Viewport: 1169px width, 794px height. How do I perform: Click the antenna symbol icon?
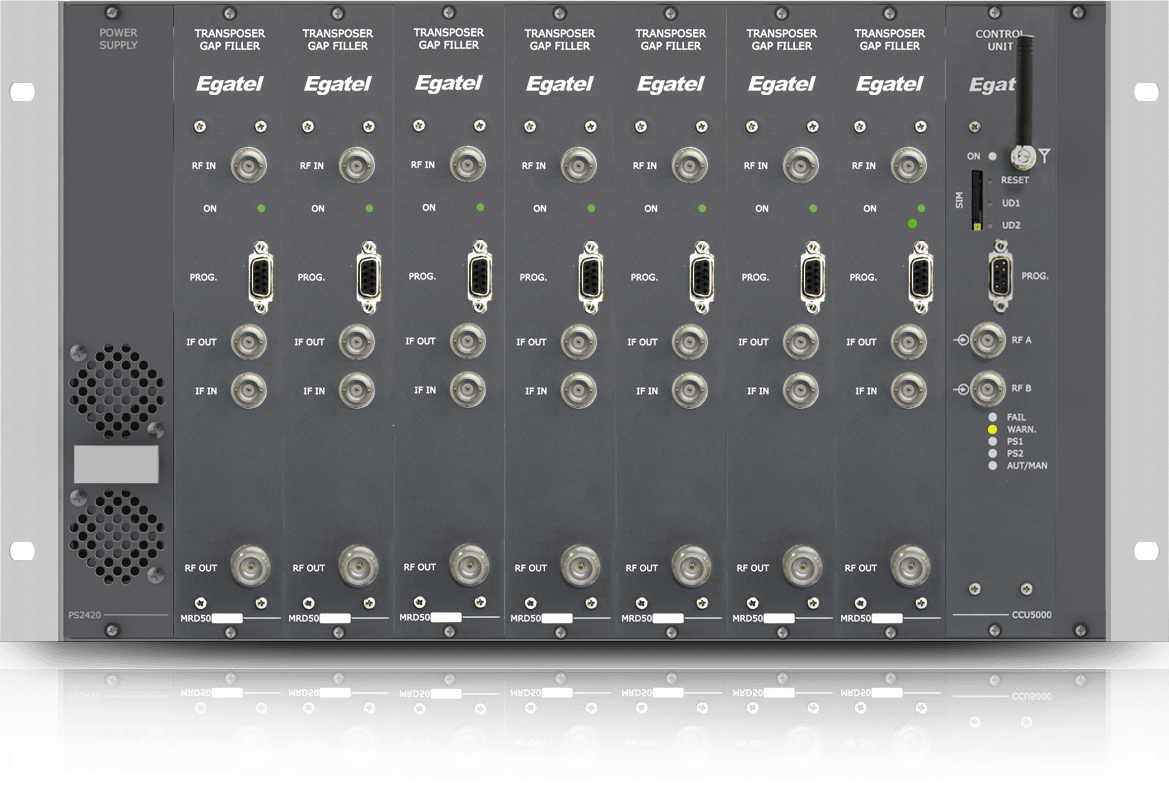(1044, 156)
